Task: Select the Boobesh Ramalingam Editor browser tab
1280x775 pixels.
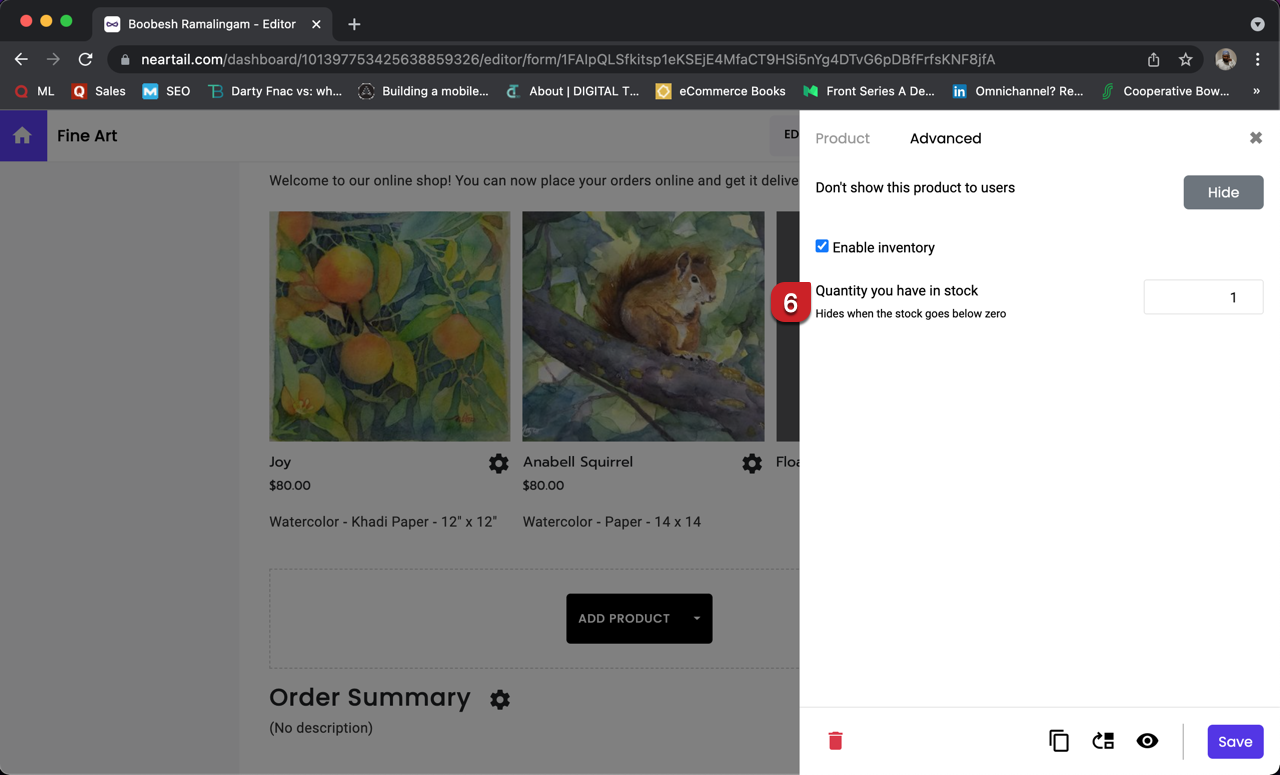Action: pyautogui.click(x=210, y=23)
